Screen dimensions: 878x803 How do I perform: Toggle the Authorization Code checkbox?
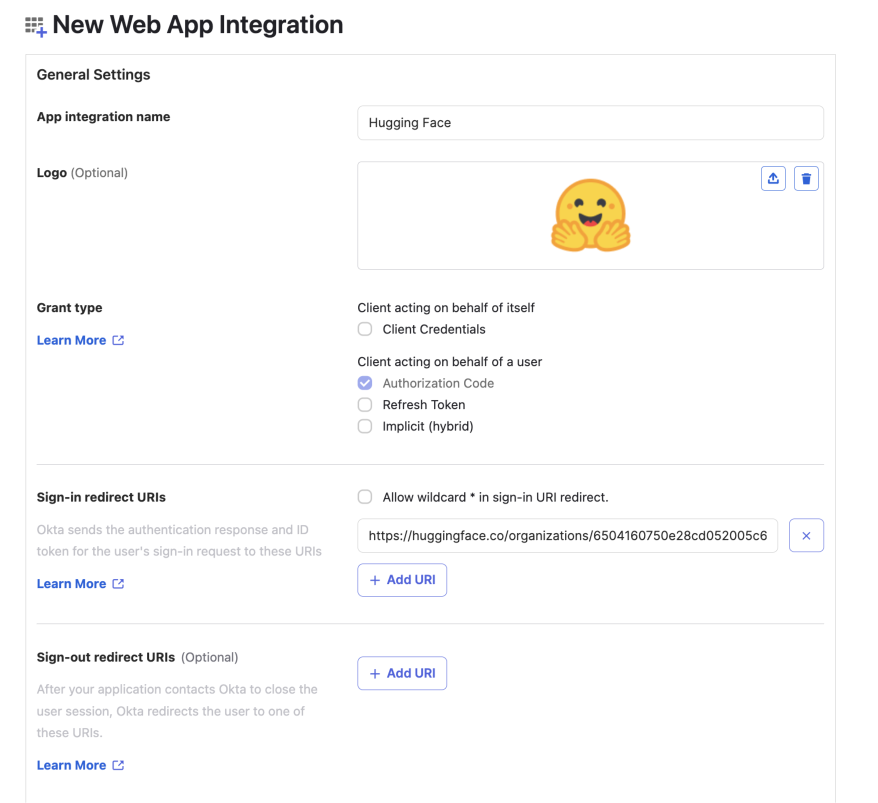365,383
